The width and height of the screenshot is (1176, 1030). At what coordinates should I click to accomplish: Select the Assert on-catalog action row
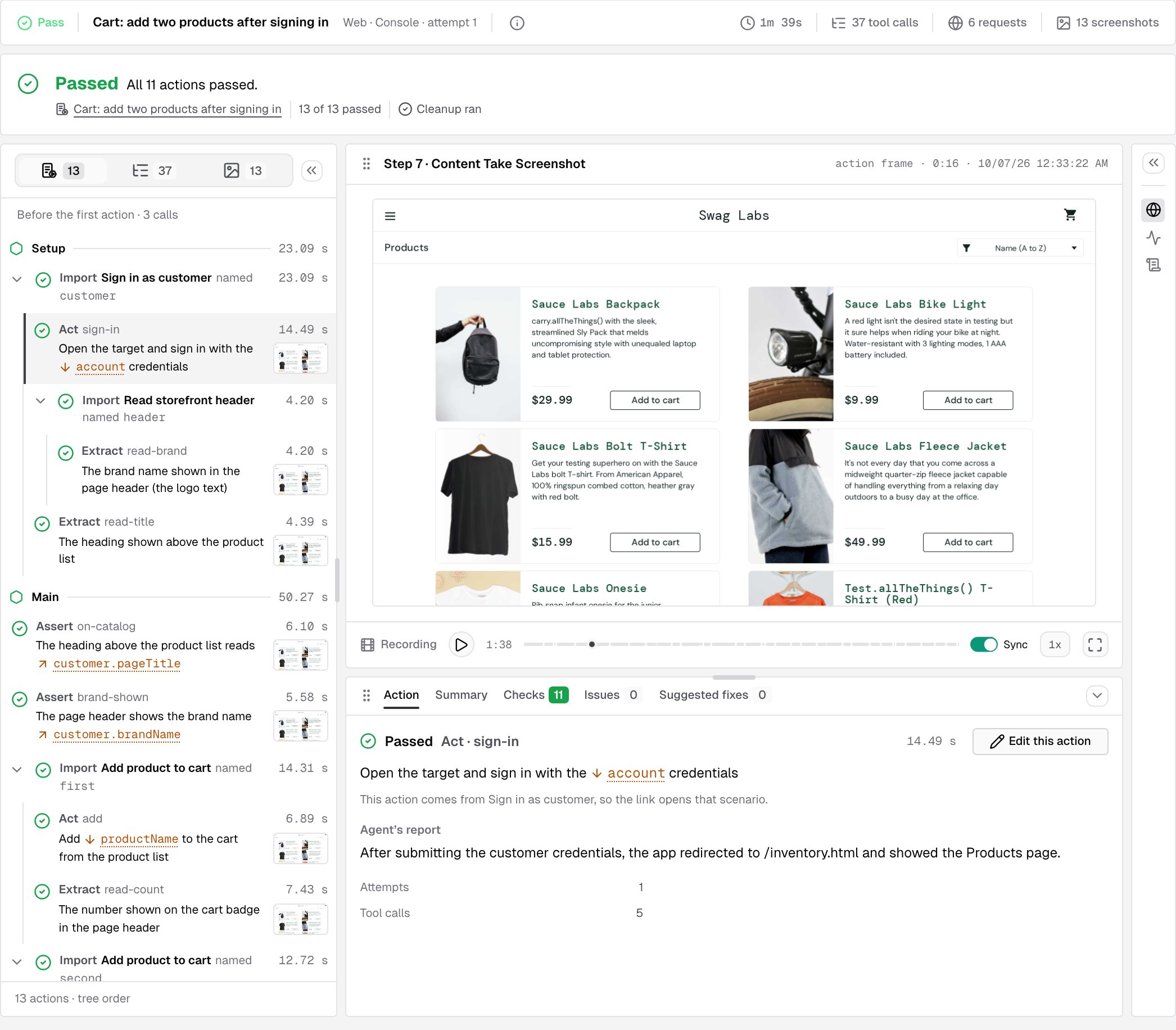(x=170, y=645)
